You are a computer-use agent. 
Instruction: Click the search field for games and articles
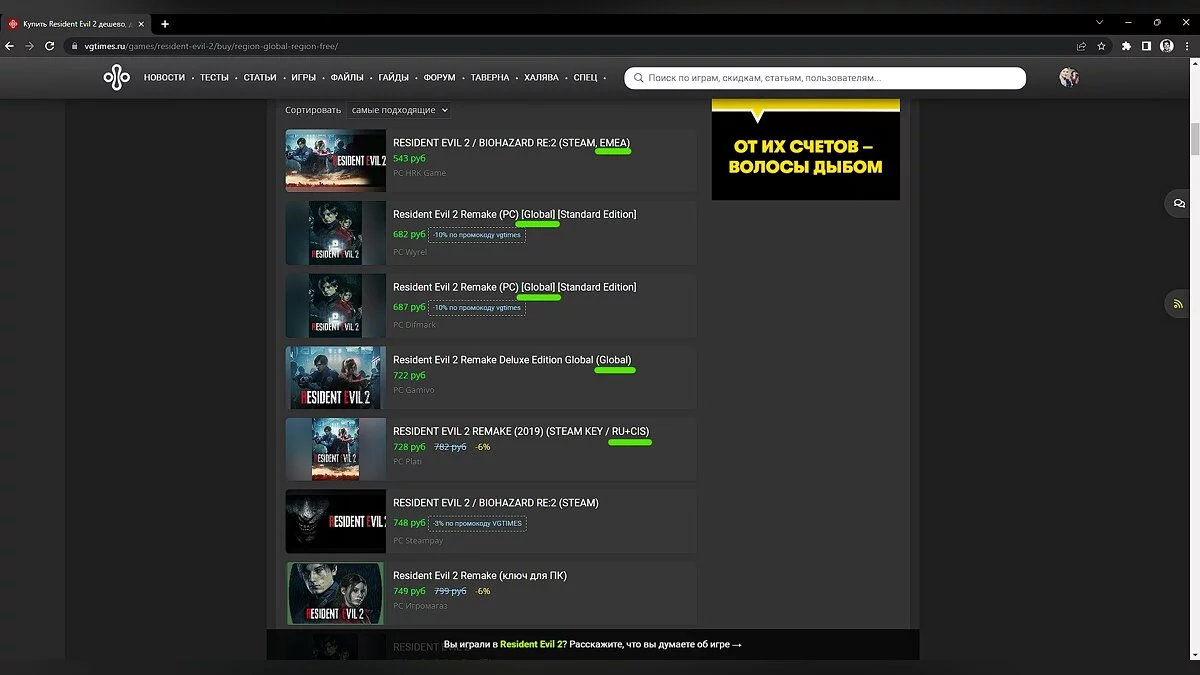pos(825,78)
